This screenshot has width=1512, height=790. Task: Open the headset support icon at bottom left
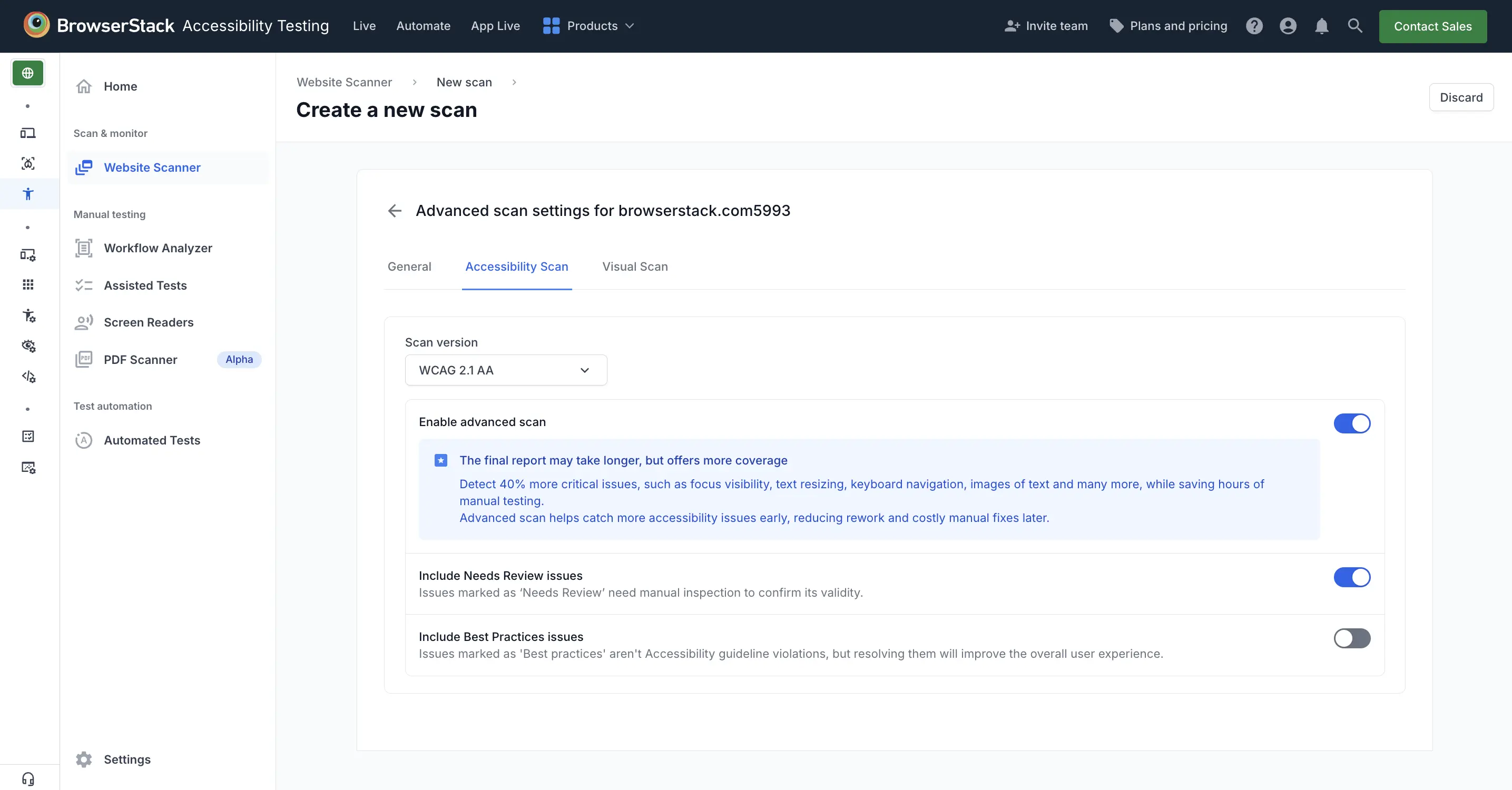click(x=27, y=778)
